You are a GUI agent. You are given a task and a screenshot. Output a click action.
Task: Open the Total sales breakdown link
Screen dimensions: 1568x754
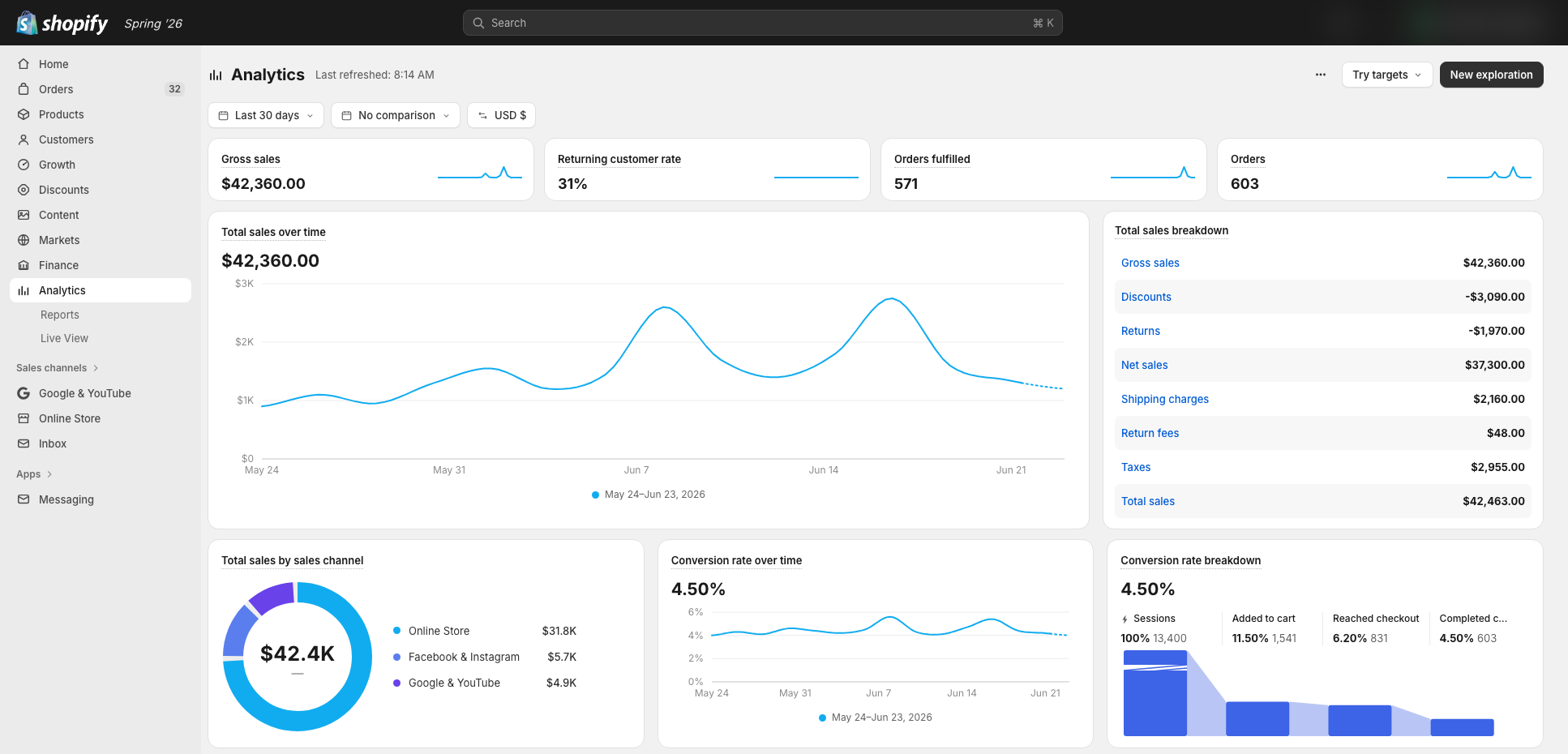click(1147, 501)
